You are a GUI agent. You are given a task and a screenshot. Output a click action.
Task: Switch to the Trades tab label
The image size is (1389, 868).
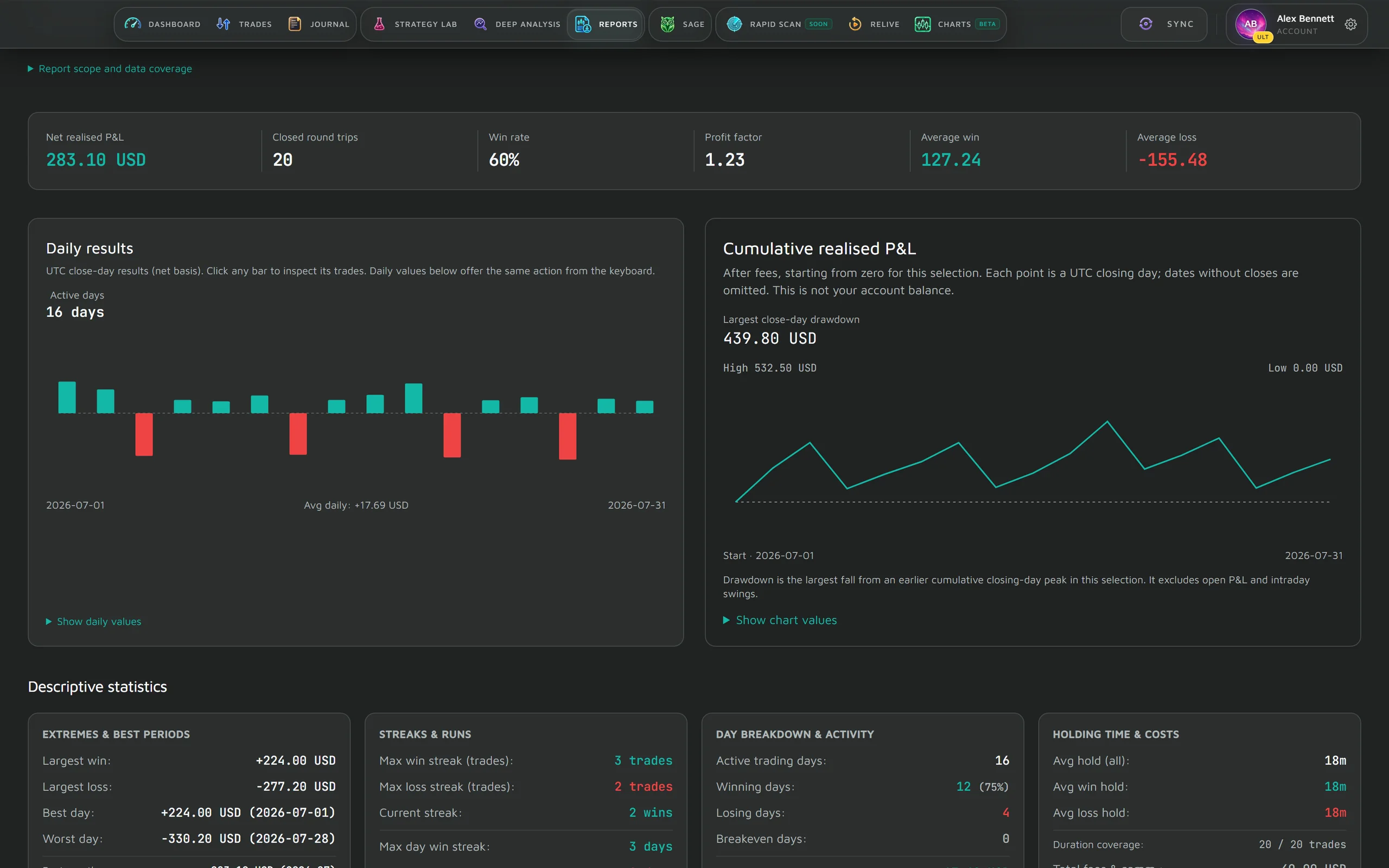[256, 24]
